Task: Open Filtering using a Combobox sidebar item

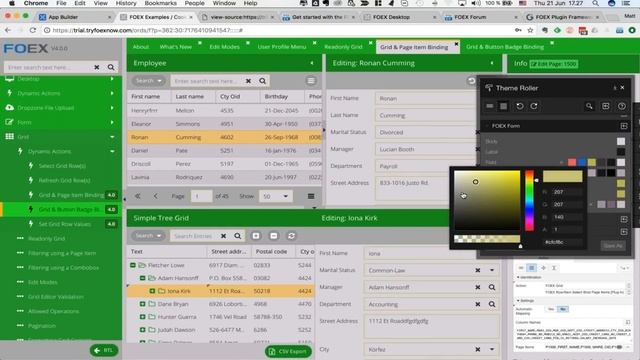Action: [63, 268]
